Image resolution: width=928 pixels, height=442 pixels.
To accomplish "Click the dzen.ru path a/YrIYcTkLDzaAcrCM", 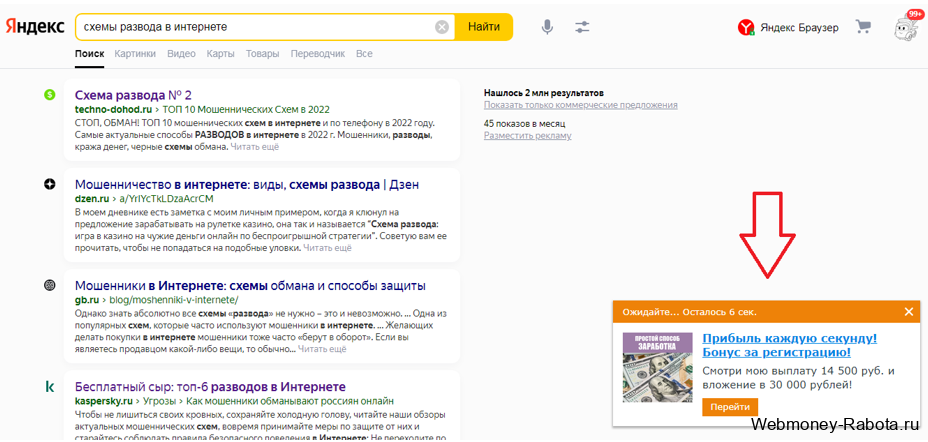I will click(x=165, y=199).
